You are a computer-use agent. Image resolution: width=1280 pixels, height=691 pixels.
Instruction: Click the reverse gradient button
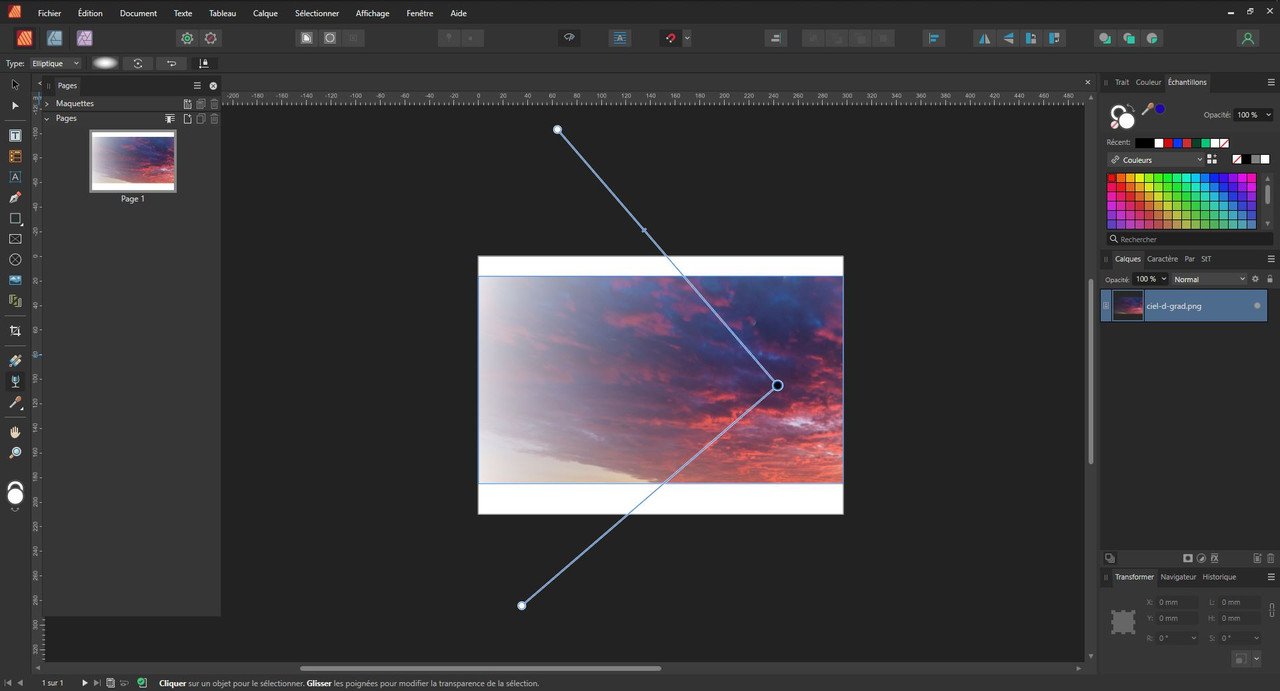(x=171, y=63)
